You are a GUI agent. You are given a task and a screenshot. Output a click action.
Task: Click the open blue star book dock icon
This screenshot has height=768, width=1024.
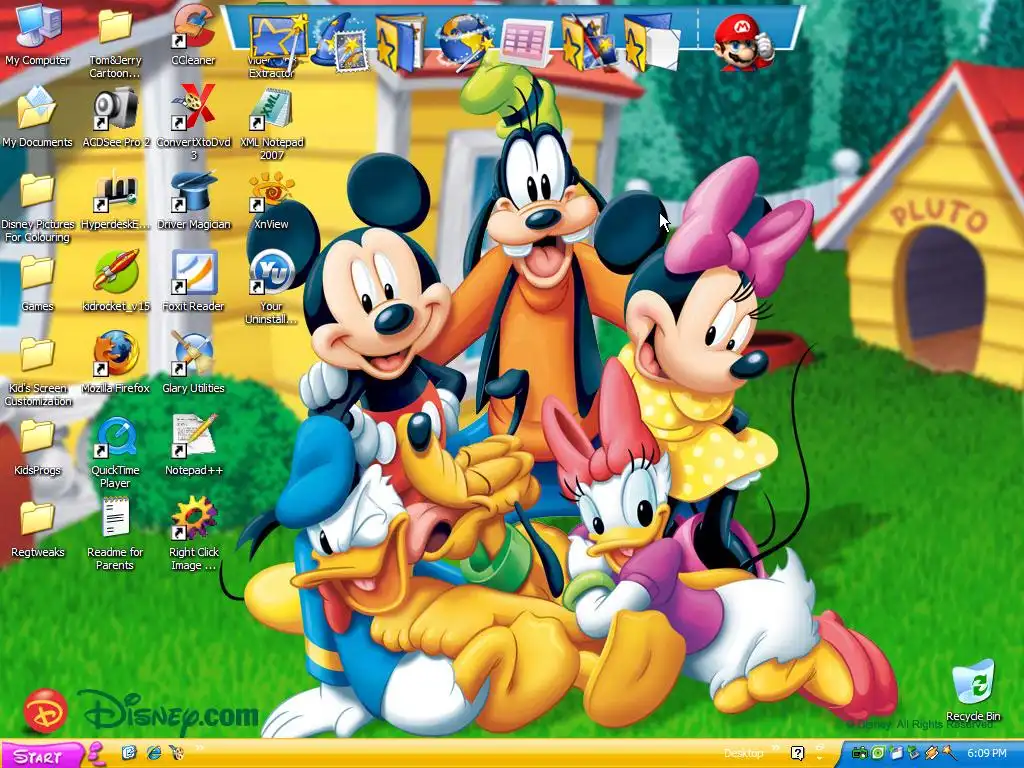400,43
